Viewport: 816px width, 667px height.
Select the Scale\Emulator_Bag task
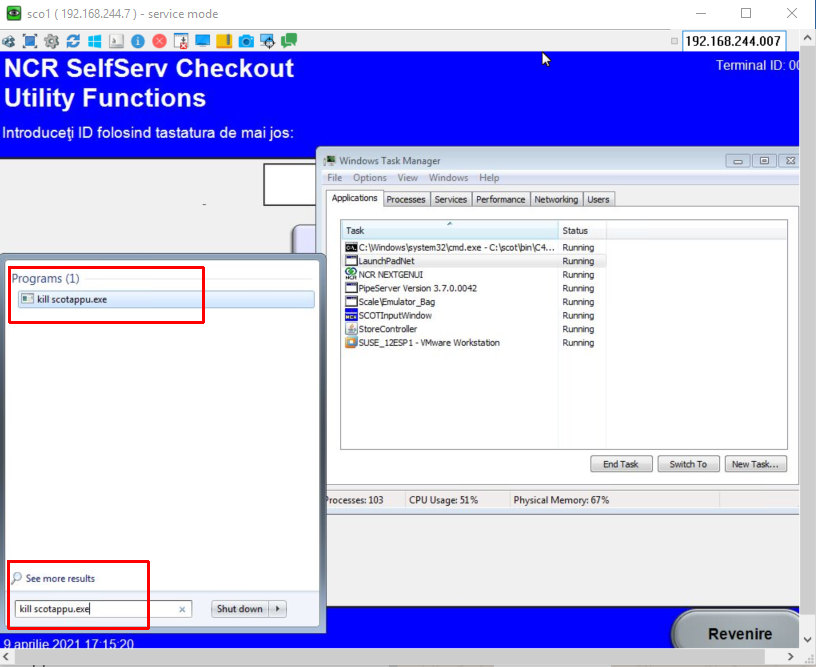click(x=475, y=302)
